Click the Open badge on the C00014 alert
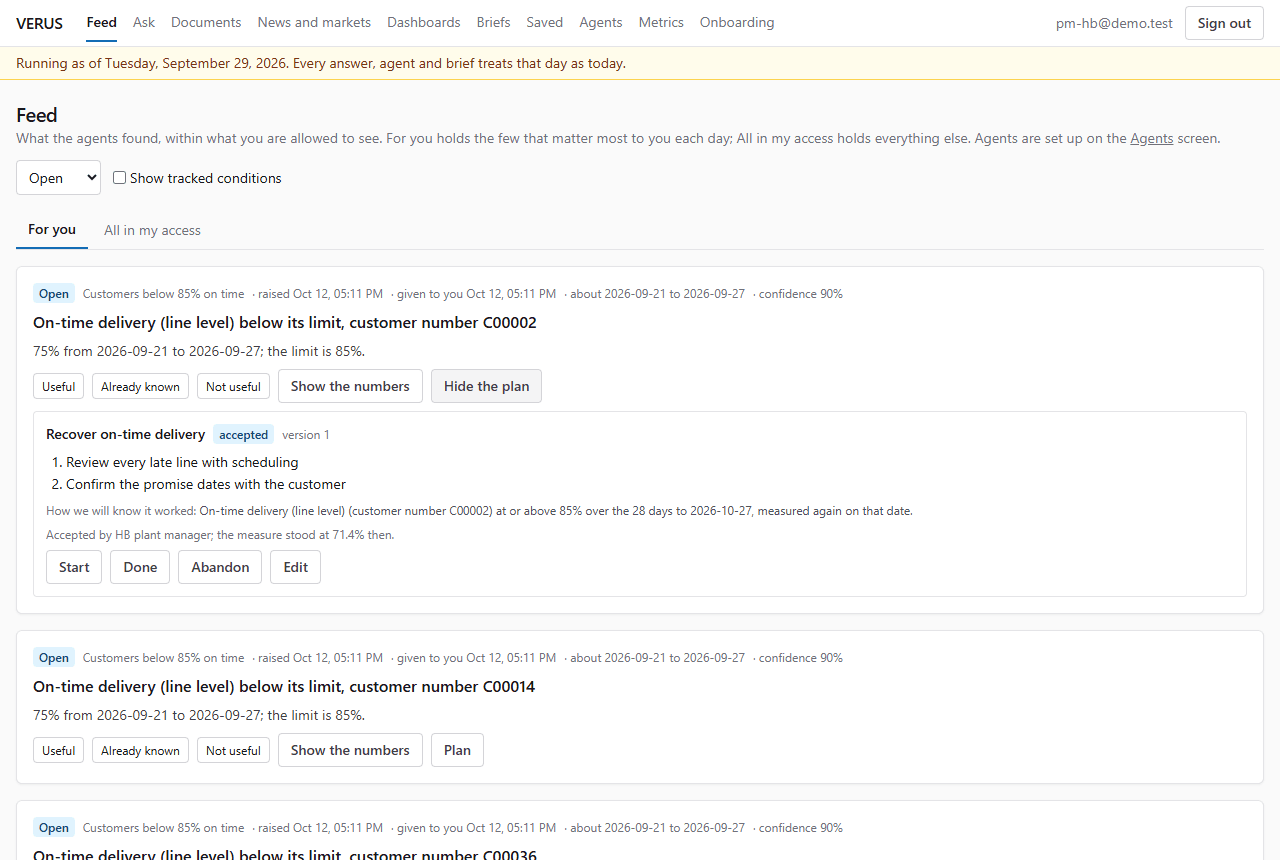Viewport: 1280px width, 860px height. click(54, 658)
